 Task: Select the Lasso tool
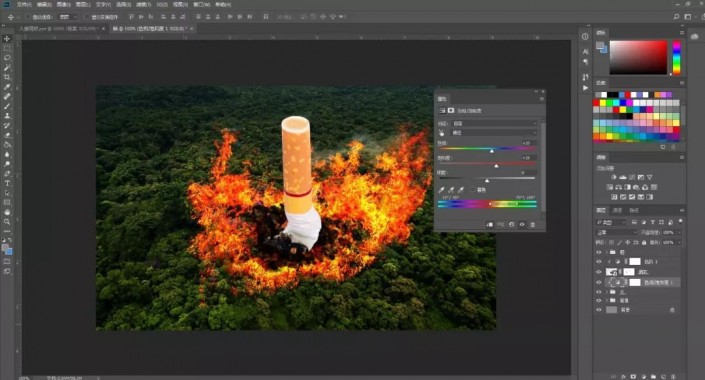[7, 58]
